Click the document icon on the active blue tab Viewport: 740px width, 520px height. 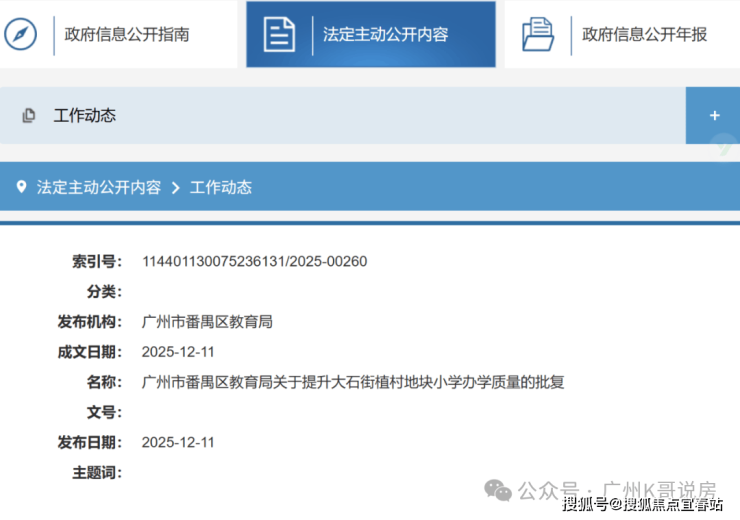click(279, 34)
